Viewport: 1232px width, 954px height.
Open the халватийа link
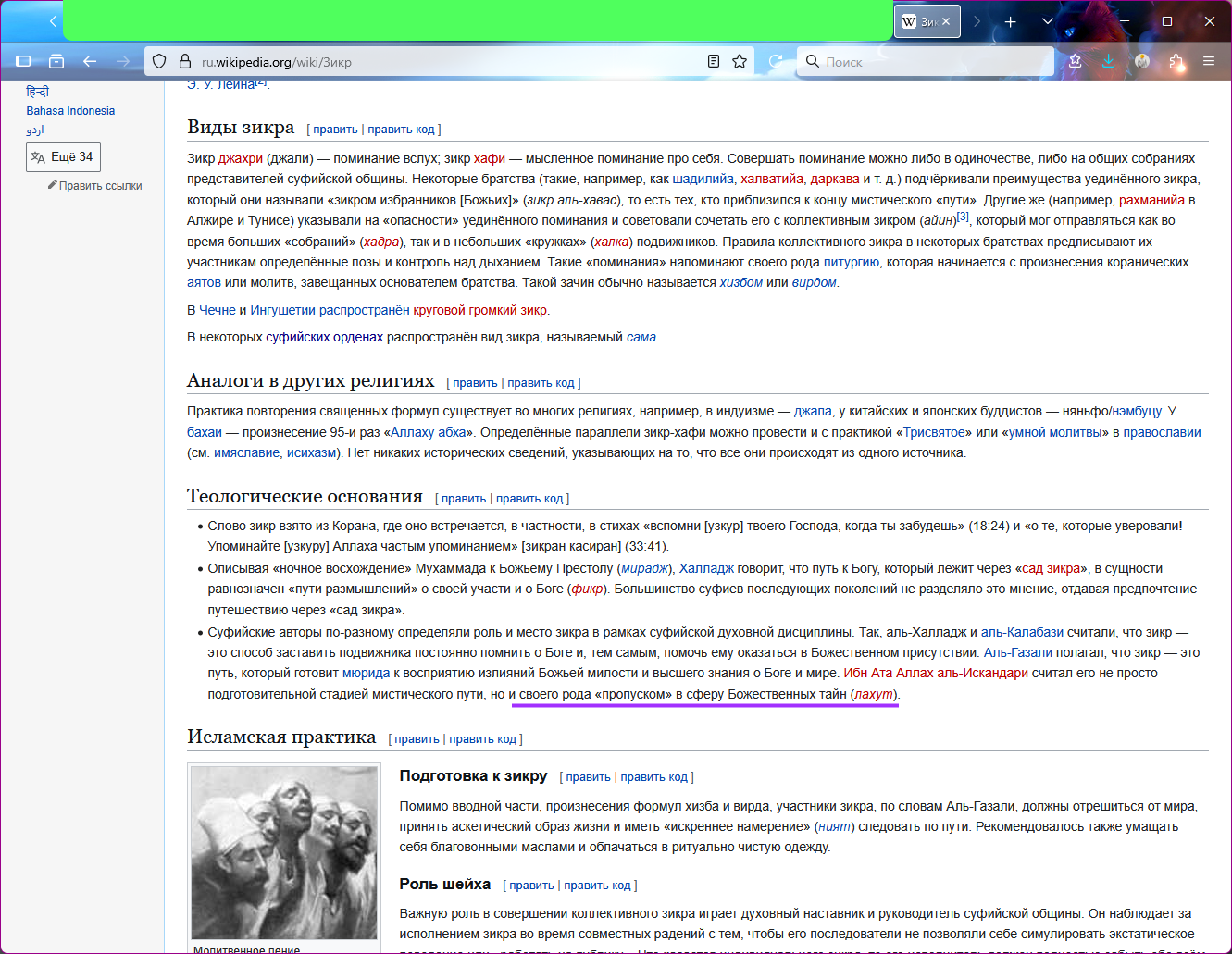tap(772, 179)
